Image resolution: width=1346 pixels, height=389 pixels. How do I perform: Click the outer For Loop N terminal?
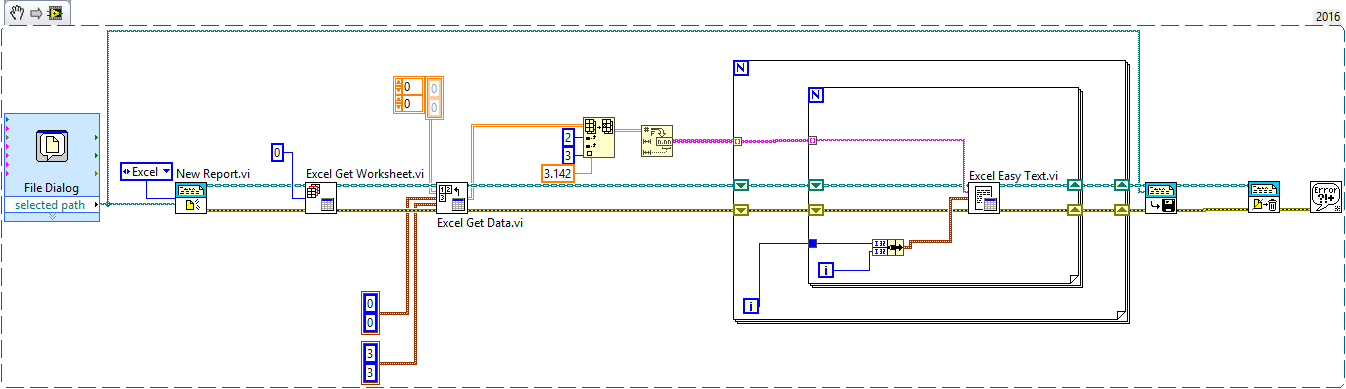click(x=742, y=68)
